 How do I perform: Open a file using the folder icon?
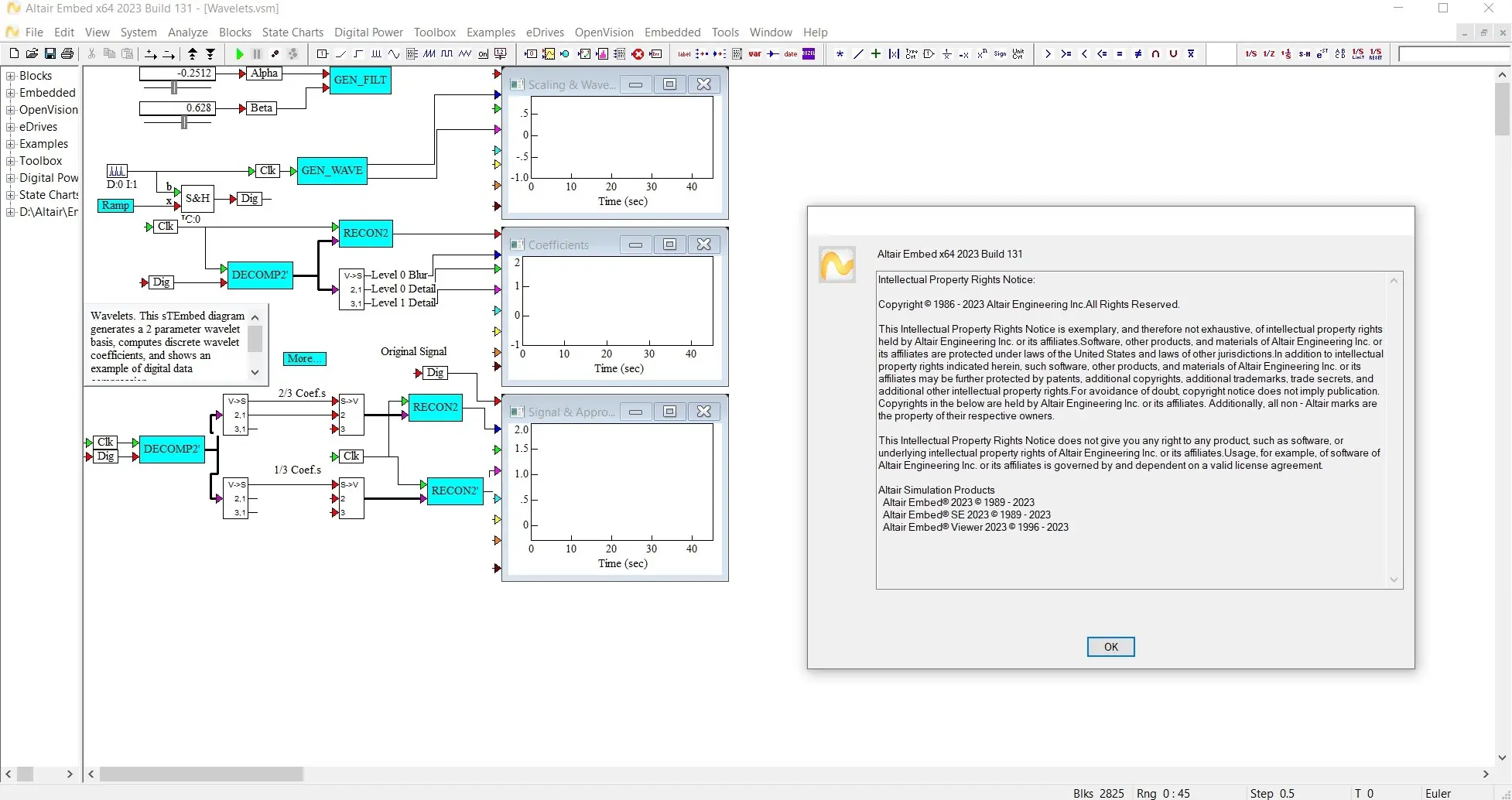[32, 53]
